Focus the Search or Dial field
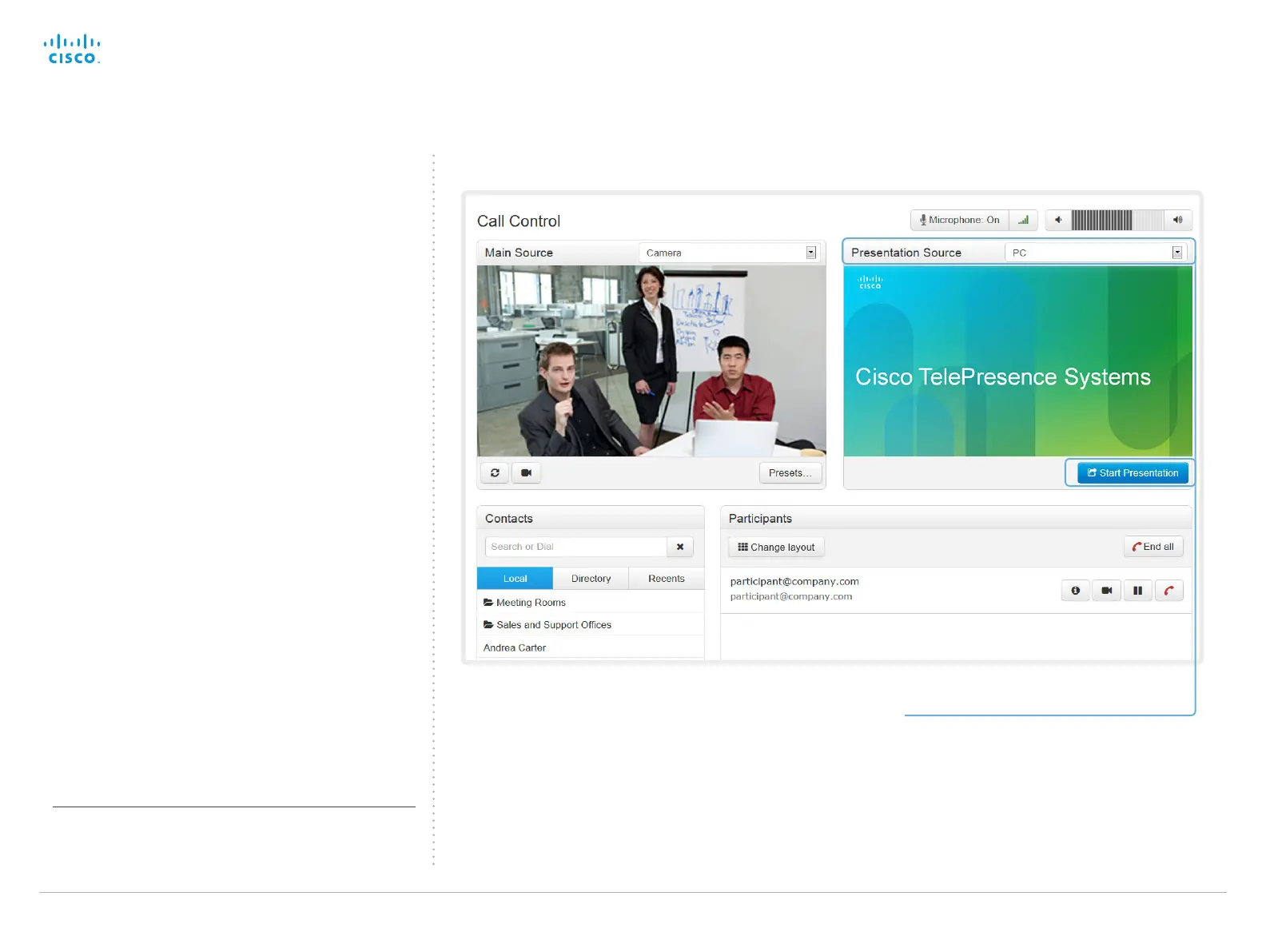Viewport: 1266px width, 952px height. pyautogui.click(x=575, y=547)
